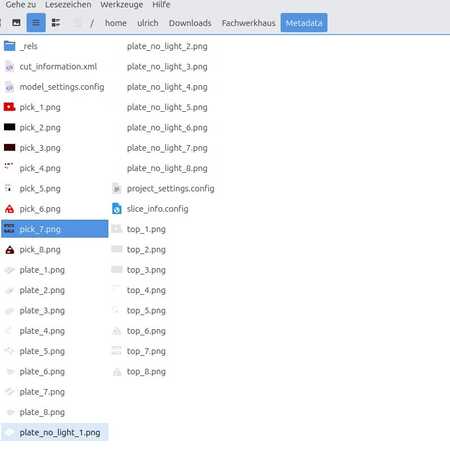450x450 pixels.
Task: Click pick_3.png dark thumbnail
Action: pos(10,148)
